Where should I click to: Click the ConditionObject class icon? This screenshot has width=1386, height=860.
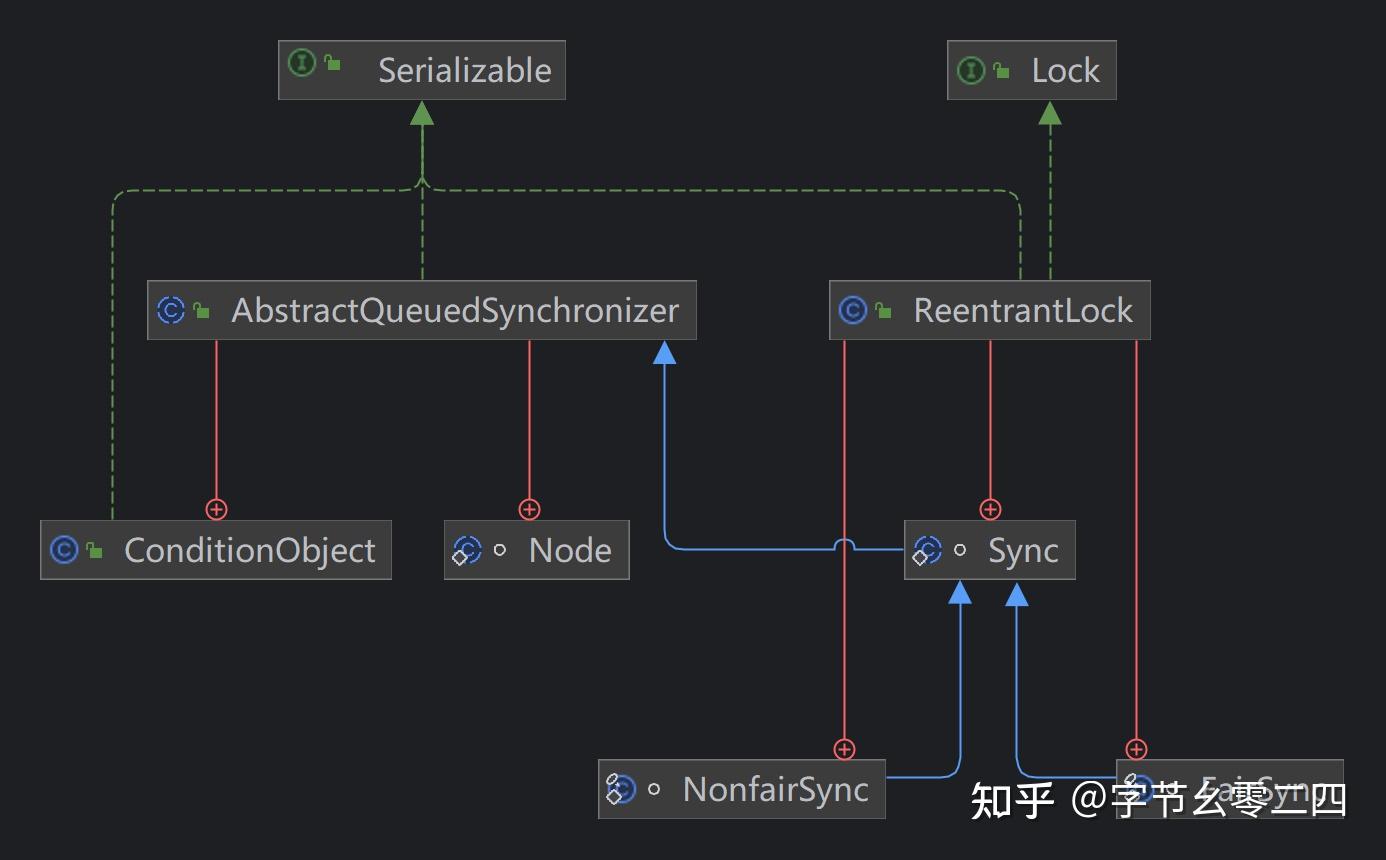(64, 550)
